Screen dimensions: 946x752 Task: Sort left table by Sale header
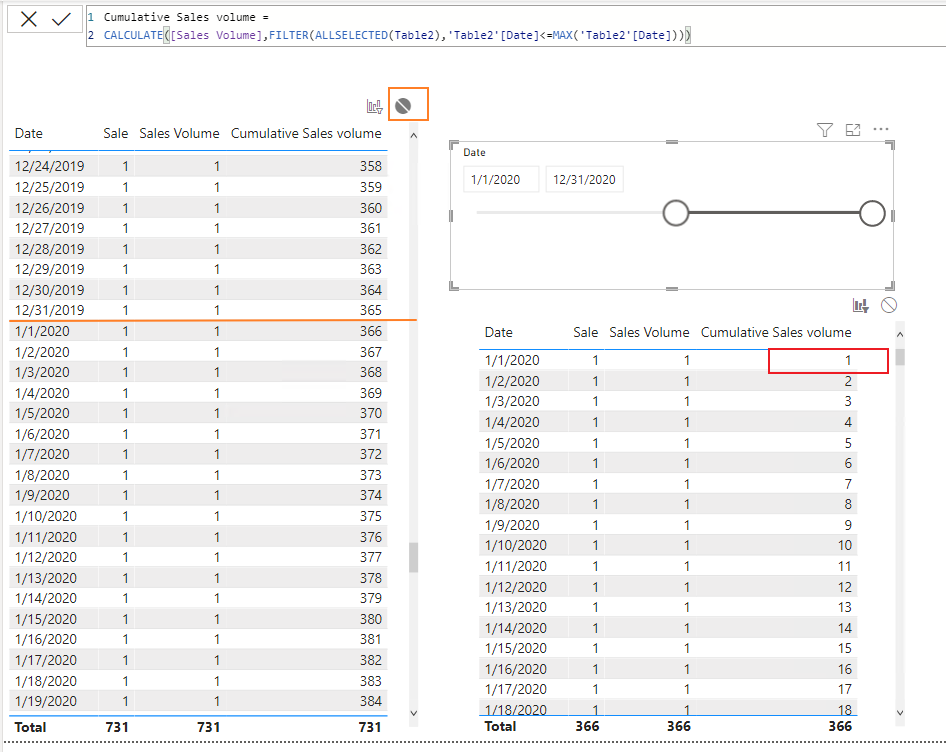coord(115,133)
